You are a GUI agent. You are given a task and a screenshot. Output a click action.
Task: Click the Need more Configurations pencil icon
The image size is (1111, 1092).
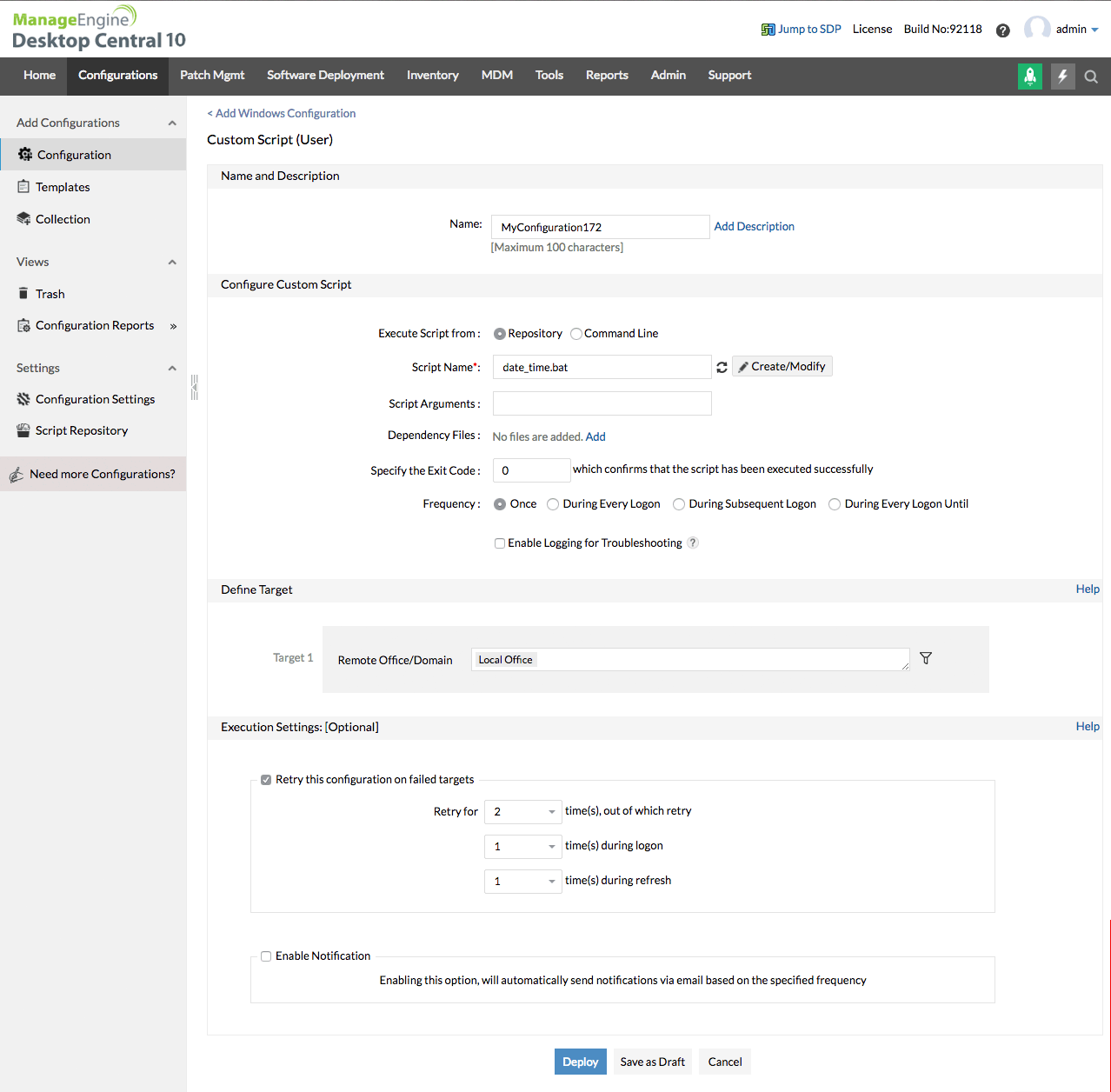pyautogui.click(x=16, y=474)
